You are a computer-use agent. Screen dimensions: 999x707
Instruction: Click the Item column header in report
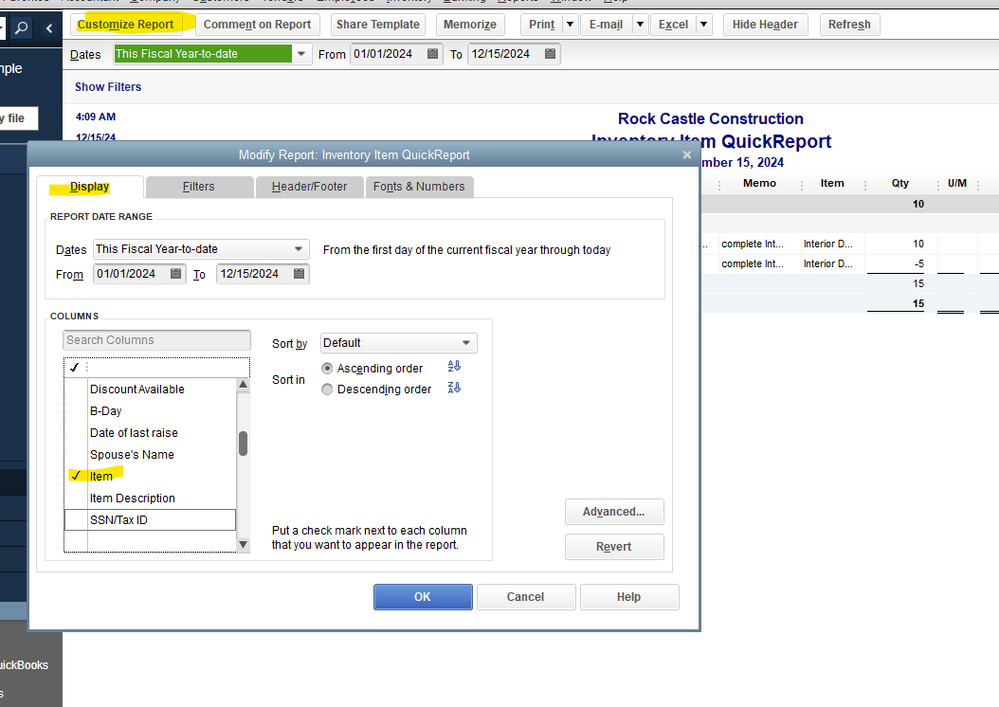coord(832,183)
